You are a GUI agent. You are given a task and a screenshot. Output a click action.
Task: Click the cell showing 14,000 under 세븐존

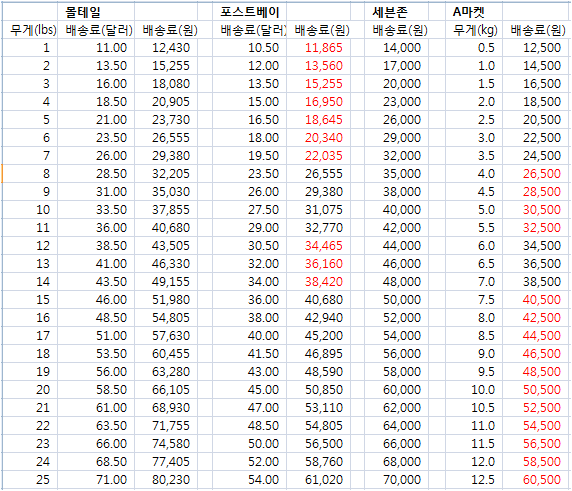(396, 47)
